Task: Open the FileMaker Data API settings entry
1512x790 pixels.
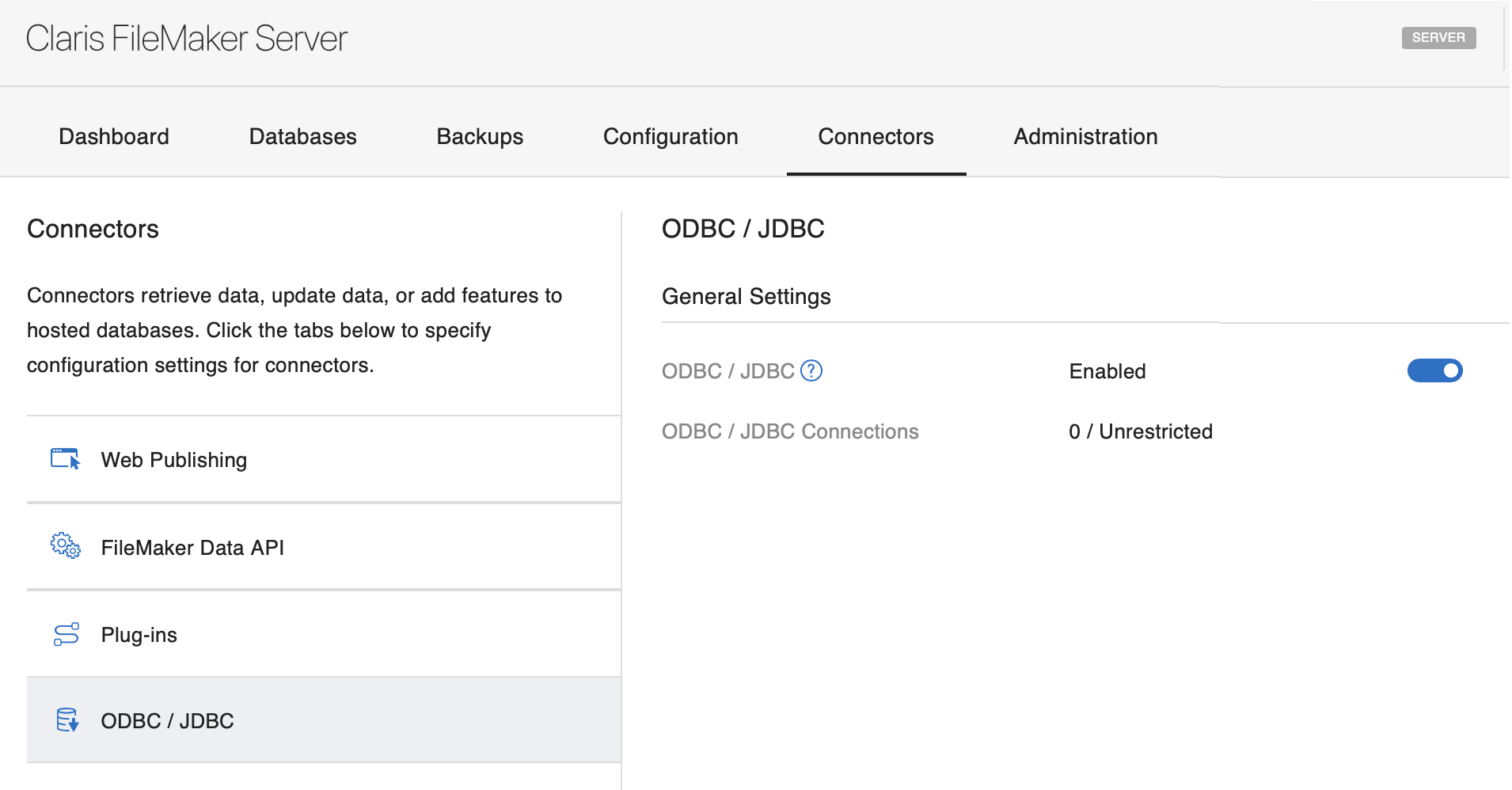Action: pyautogui.click(x=192, y=548)
